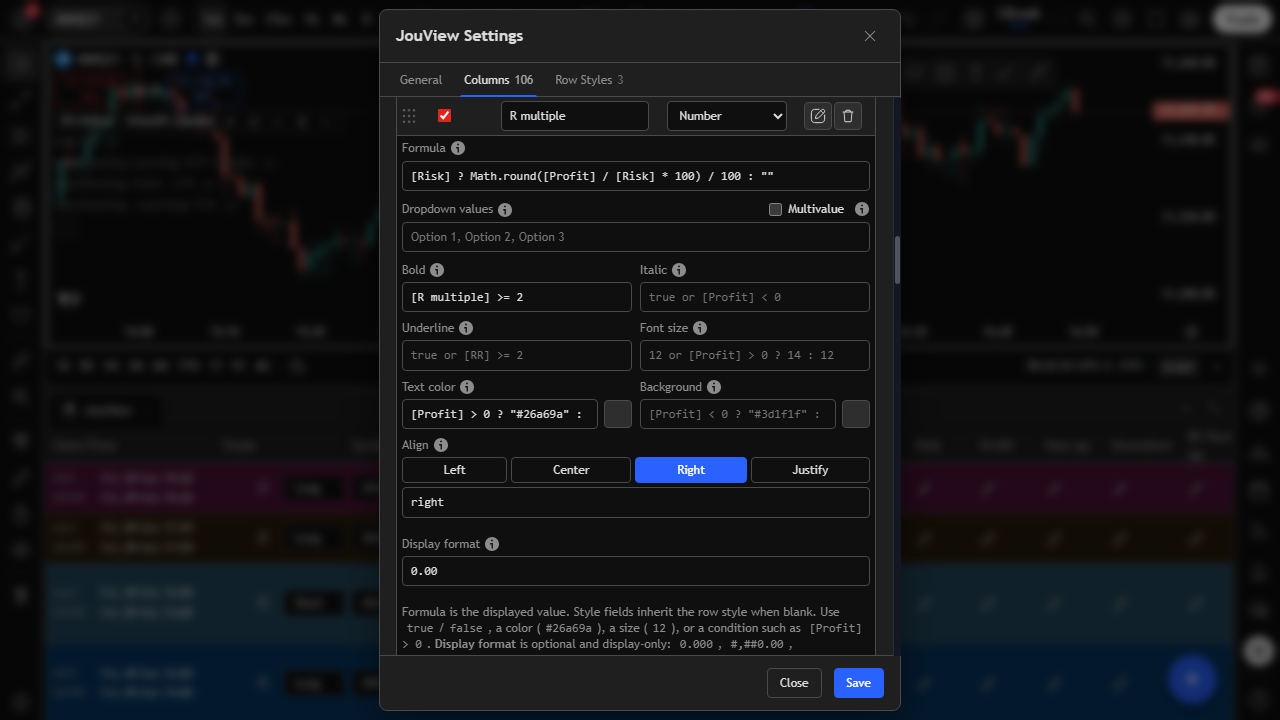Click the Background expression input field
The width and height of the screenshot is (1280, 720).
[738, 414]
